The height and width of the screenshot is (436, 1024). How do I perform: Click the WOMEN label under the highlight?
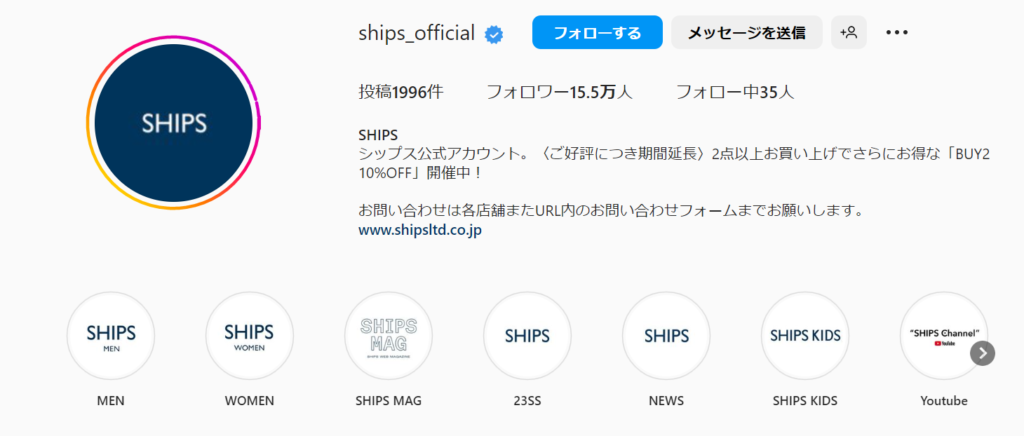249,401
